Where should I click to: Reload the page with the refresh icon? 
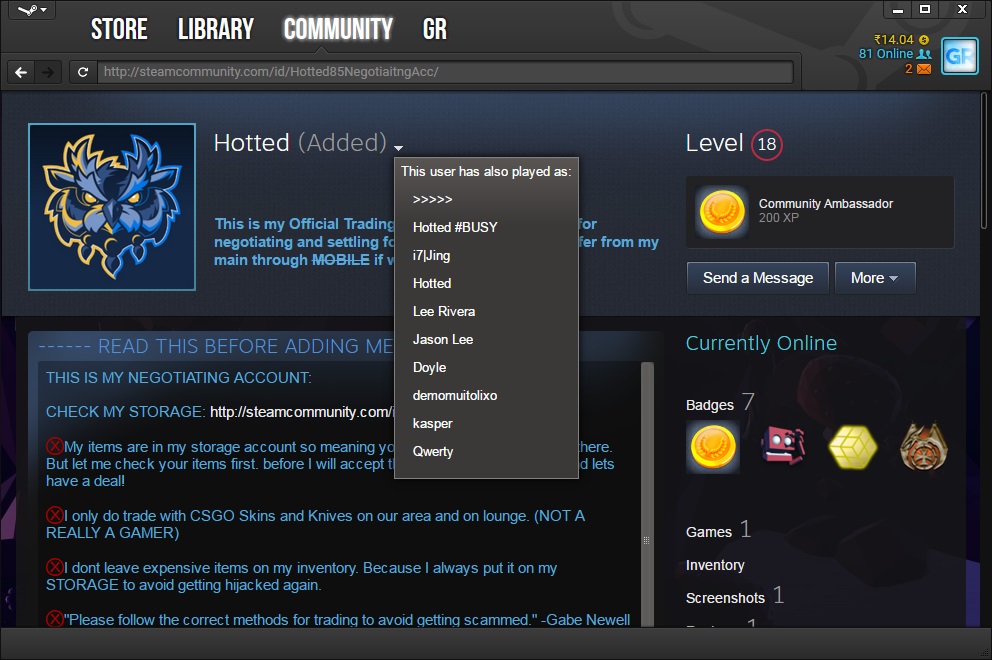(83, 72)
